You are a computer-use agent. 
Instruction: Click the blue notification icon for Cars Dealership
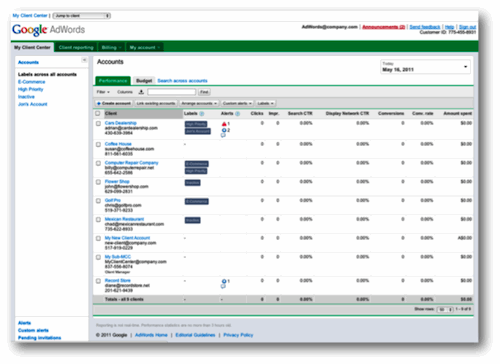coord(224,130)
